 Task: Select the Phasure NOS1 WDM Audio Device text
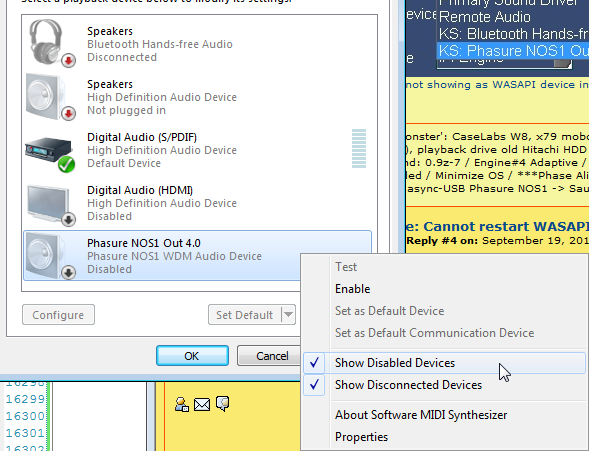click(x=174, y=256)
